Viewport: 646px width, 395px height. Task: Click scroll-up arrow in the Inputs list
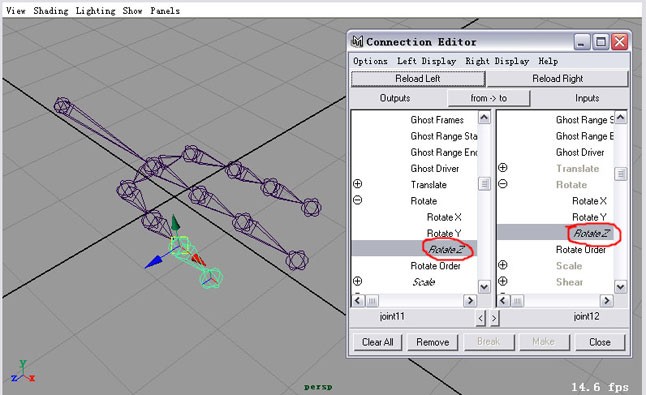(620, 117)
